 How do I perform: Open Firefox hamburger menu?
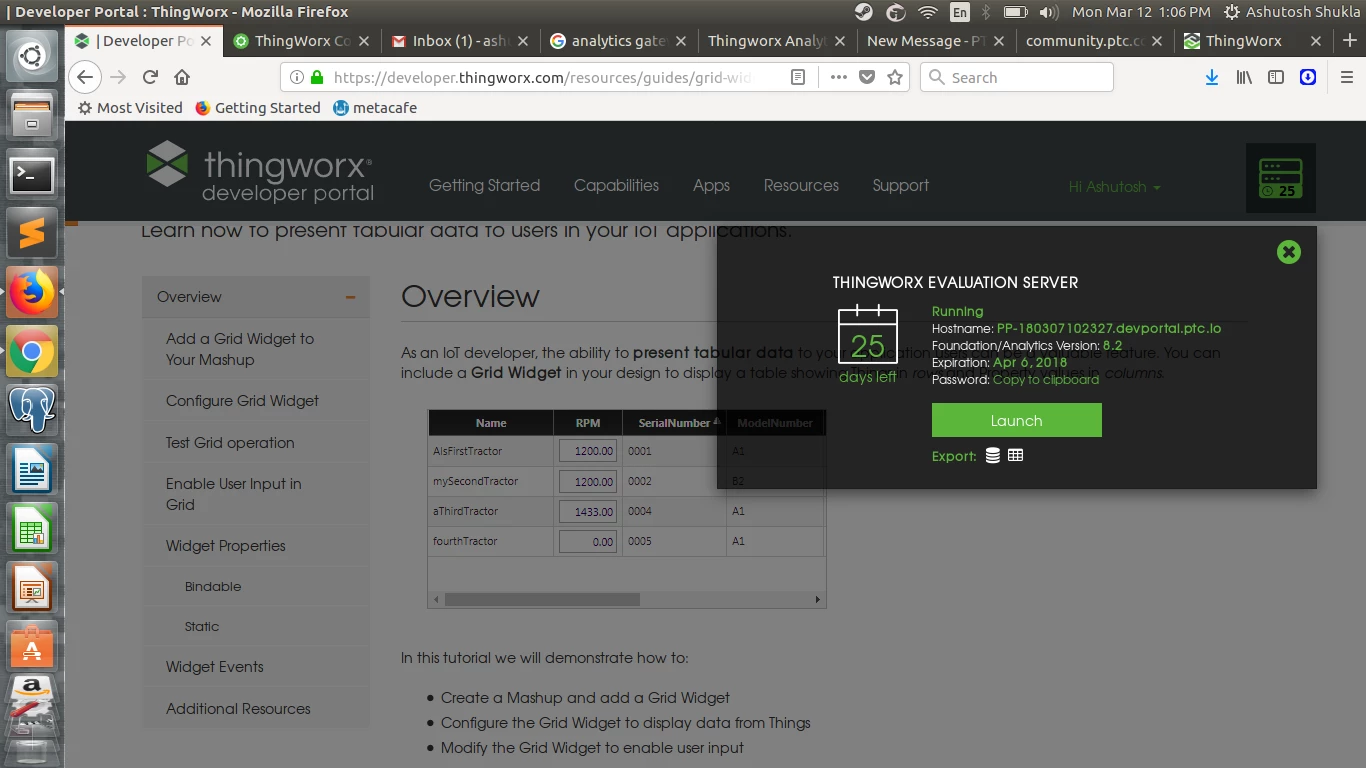point(1346,77)
